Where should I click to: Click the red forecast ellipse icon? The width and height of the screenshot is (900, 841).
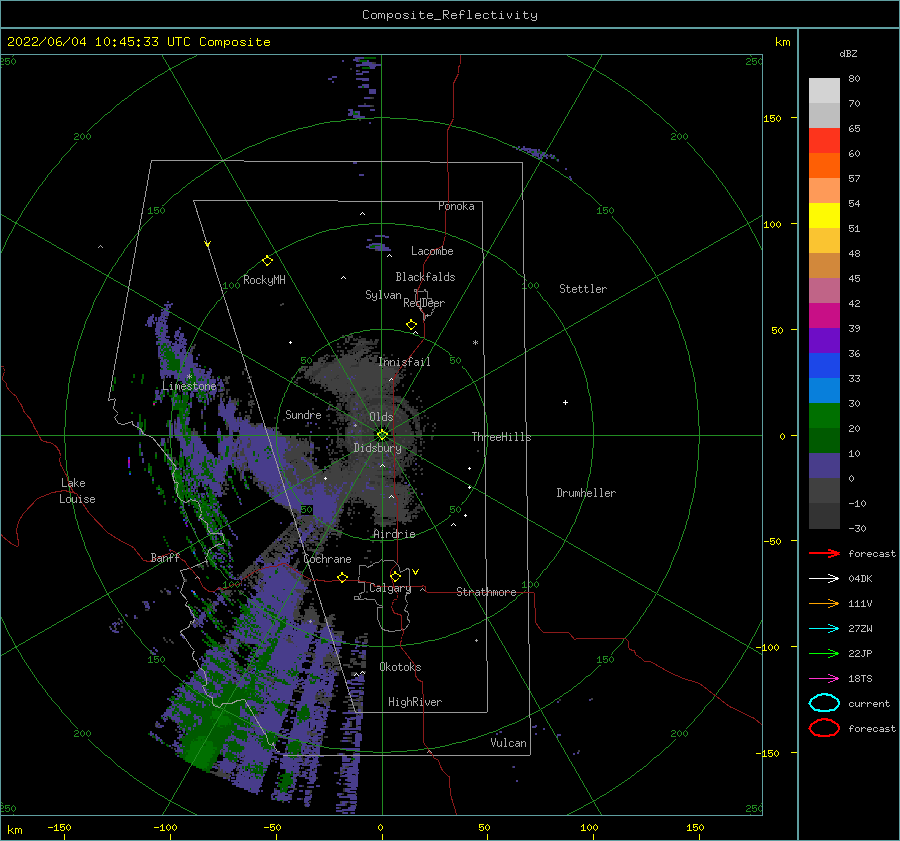point(824,728)
